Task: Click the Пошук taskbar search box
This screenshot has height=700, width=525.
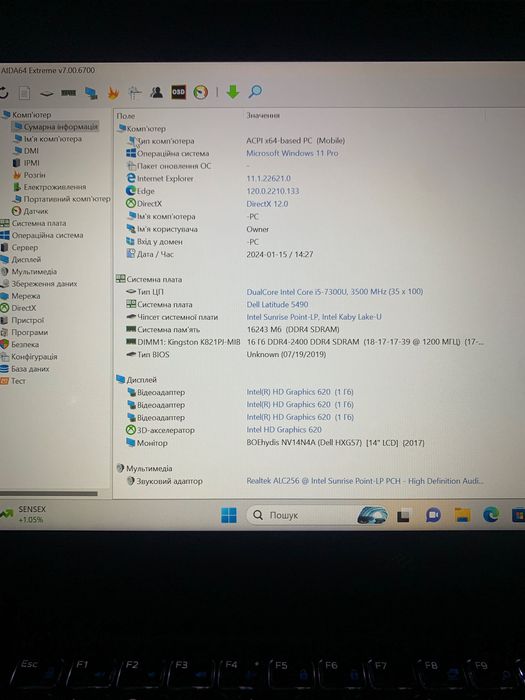Action: pos(317,515)
